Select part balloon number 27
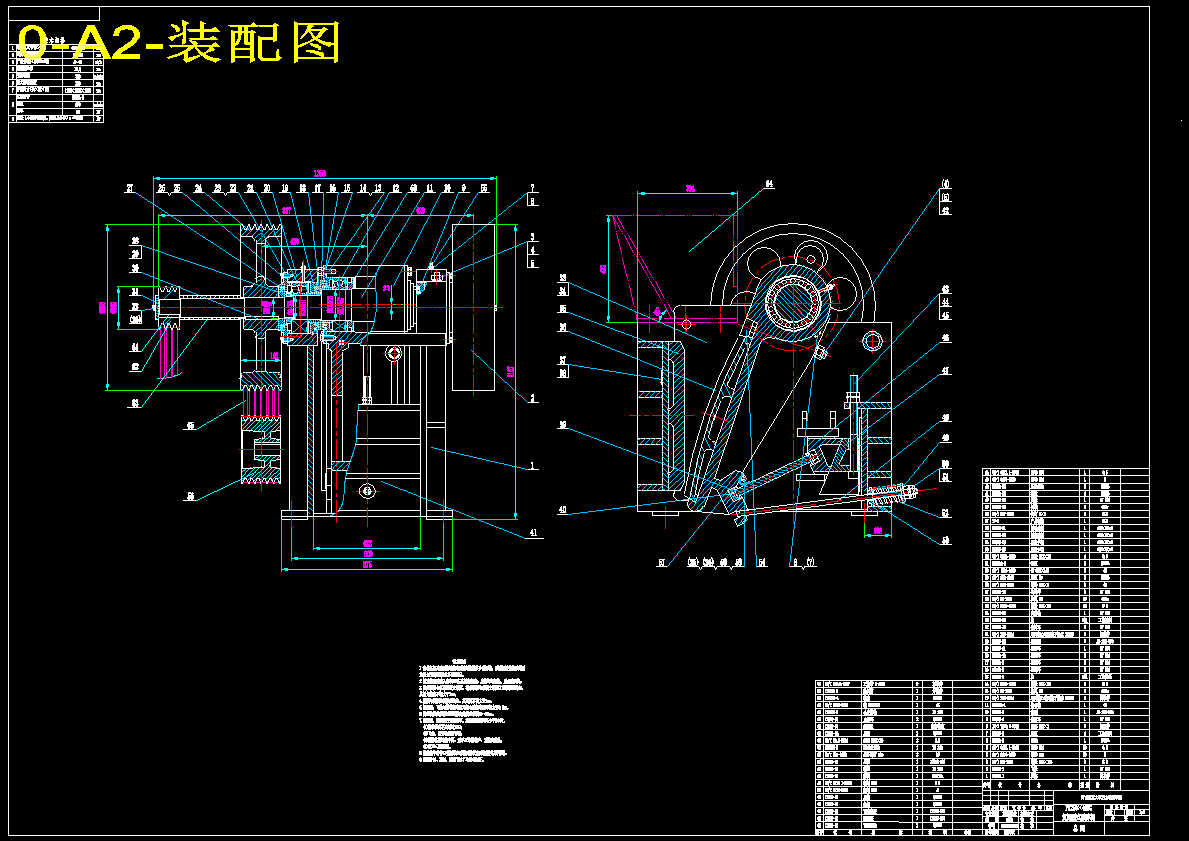Viewport: 1189px width, 841px height. click(130, 188)
